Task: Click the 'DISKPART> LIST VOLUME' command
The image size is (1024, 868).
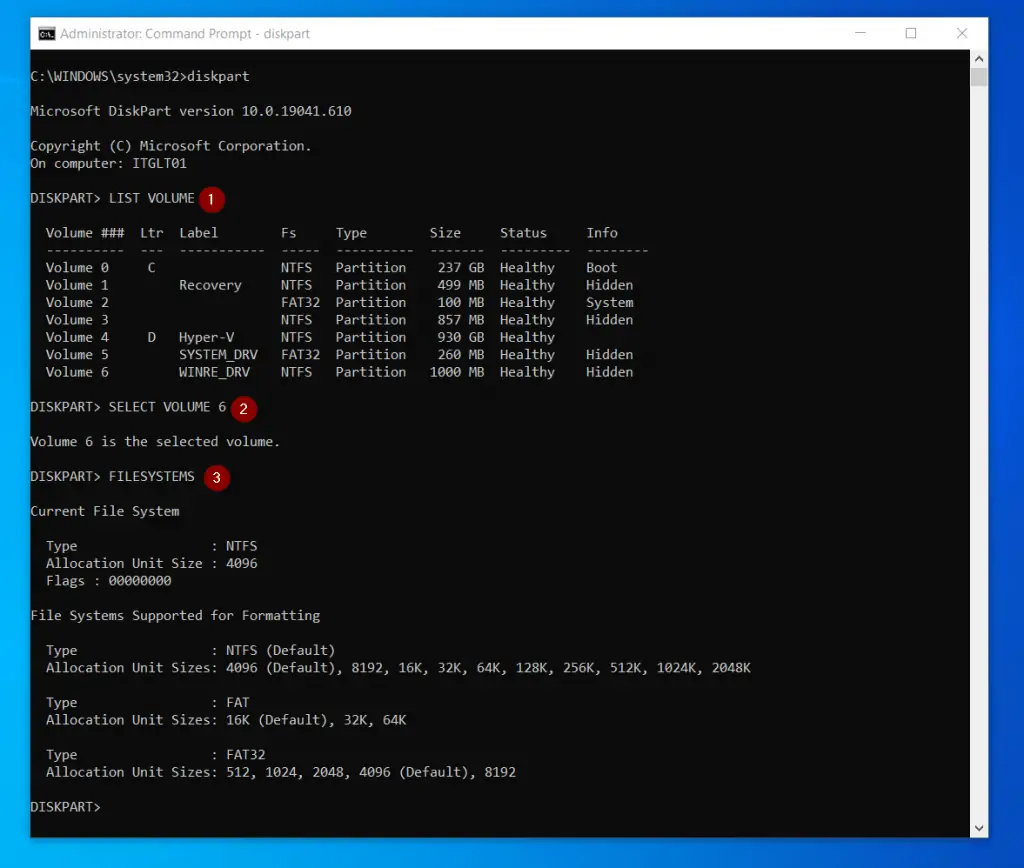Action: pyautogui.click(x=112, y=198)
